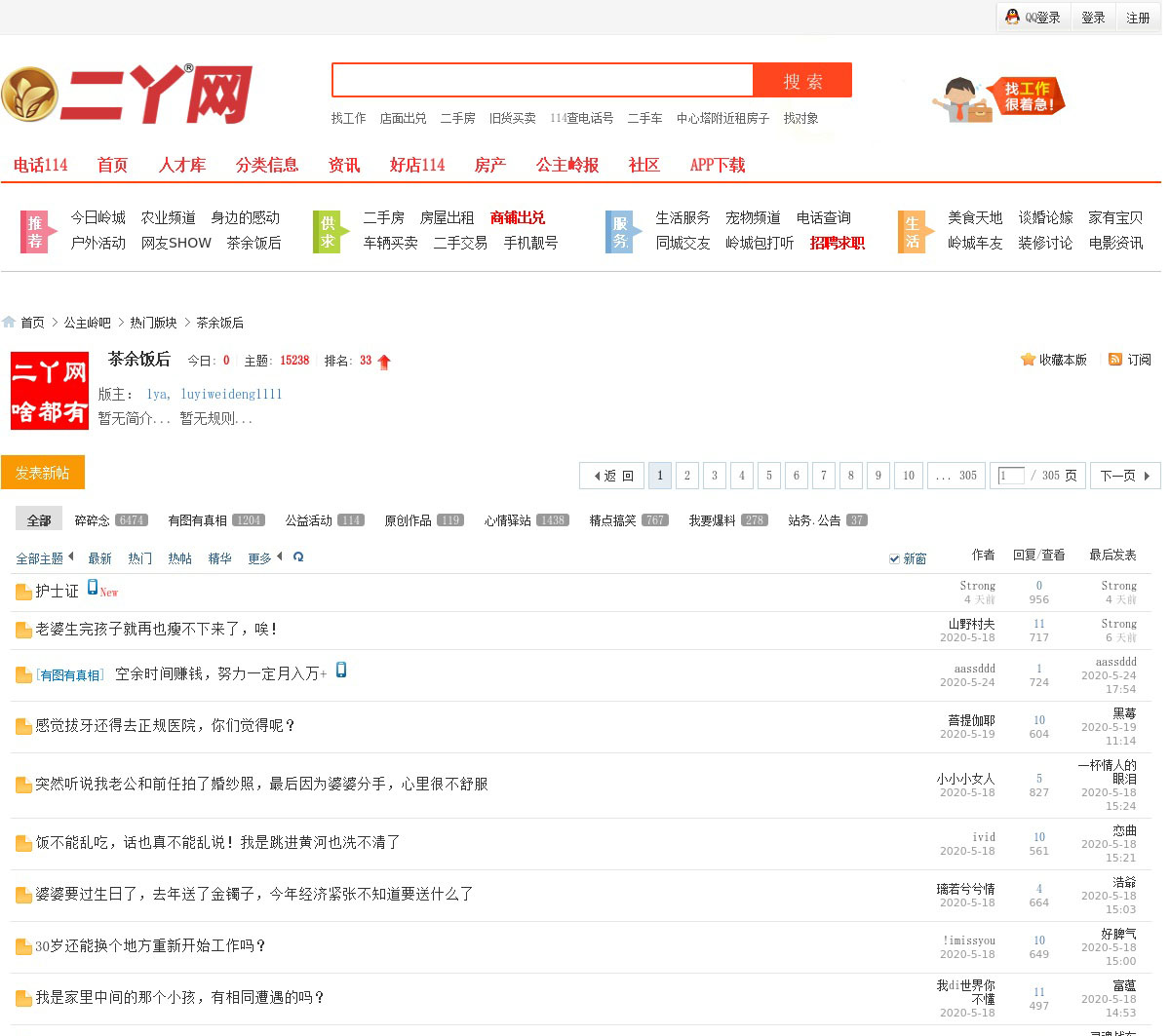Open the 分类信息 nav menu

267,165
